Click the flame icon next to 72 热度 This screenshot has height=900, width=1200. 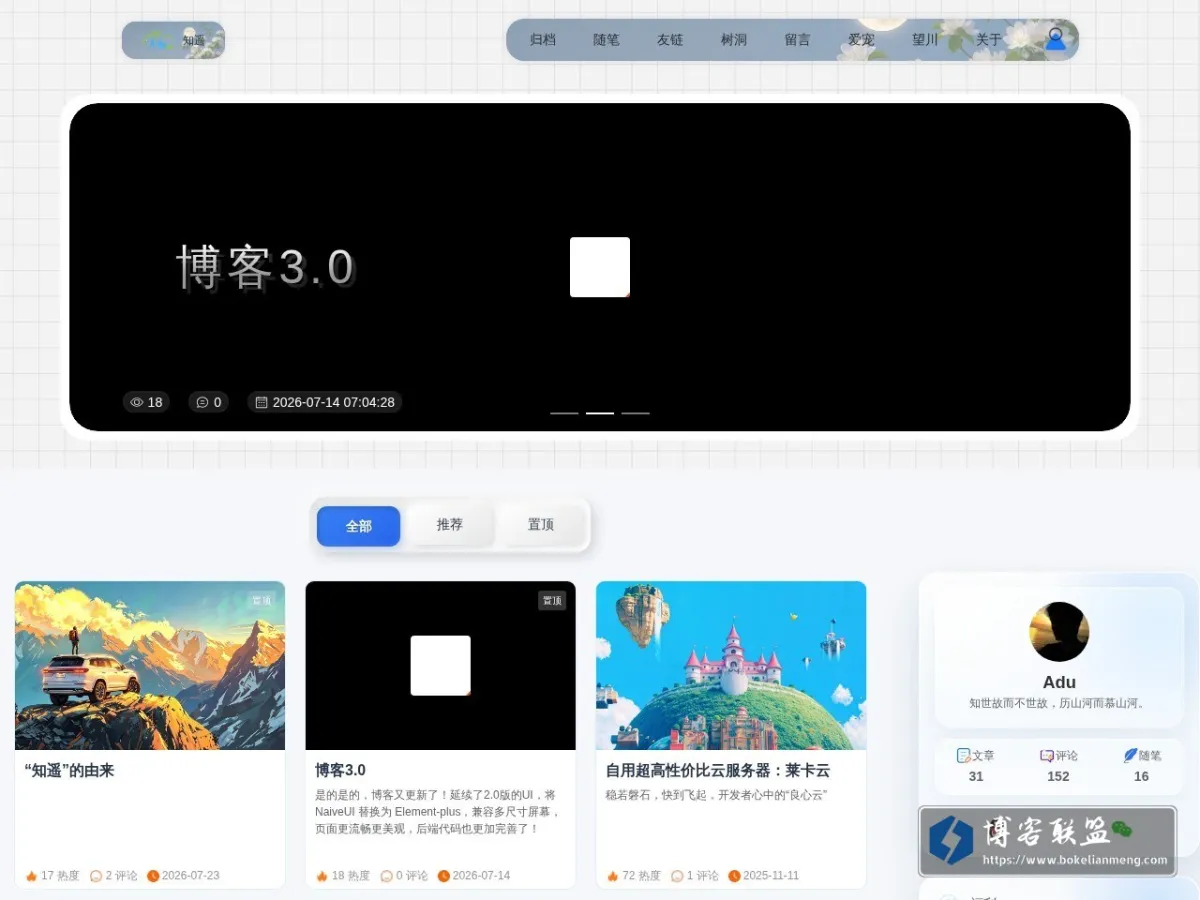(x=612, y=876)
